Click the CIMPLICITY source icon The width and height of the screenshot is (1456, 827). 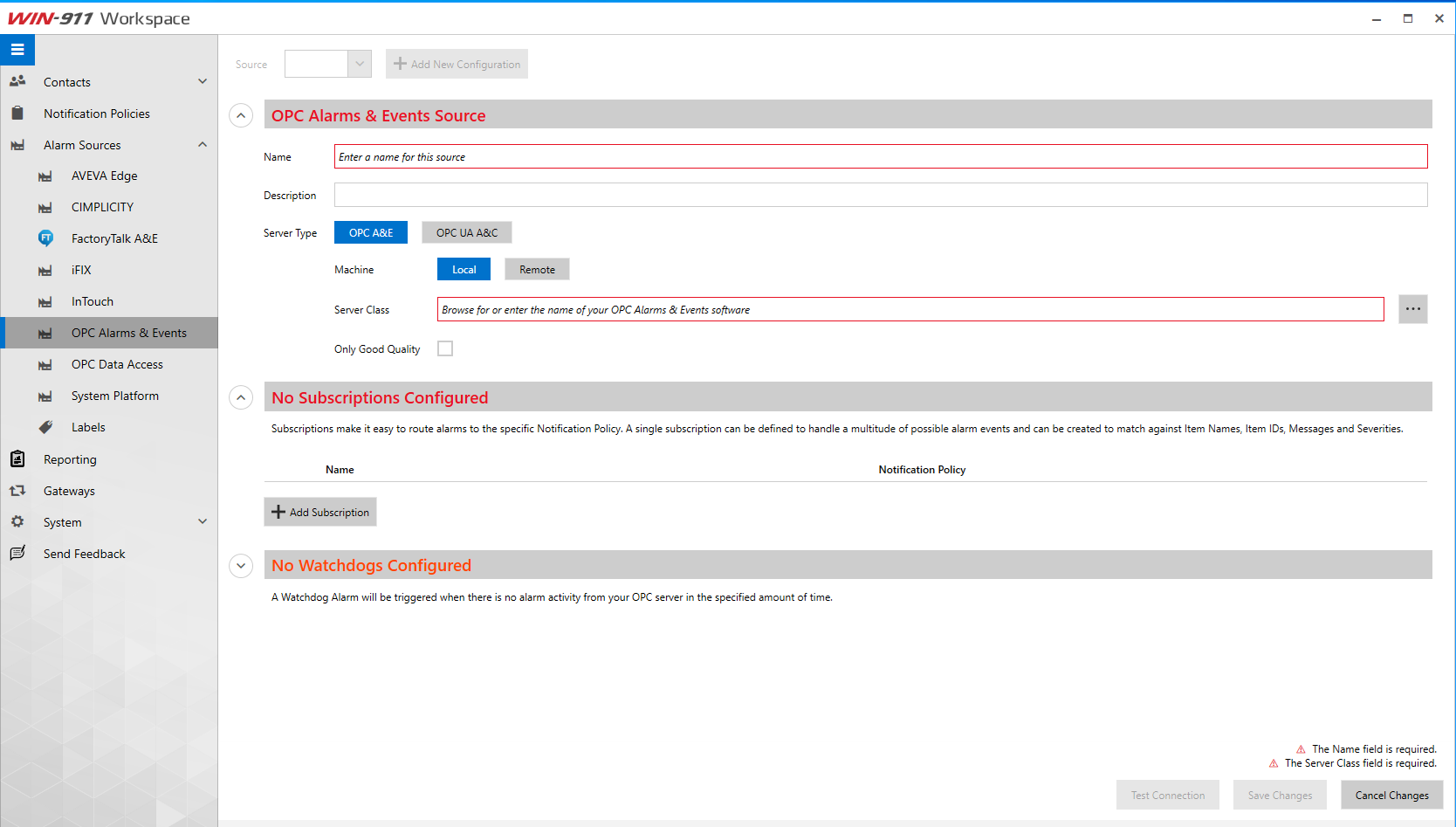coord(45,208)
